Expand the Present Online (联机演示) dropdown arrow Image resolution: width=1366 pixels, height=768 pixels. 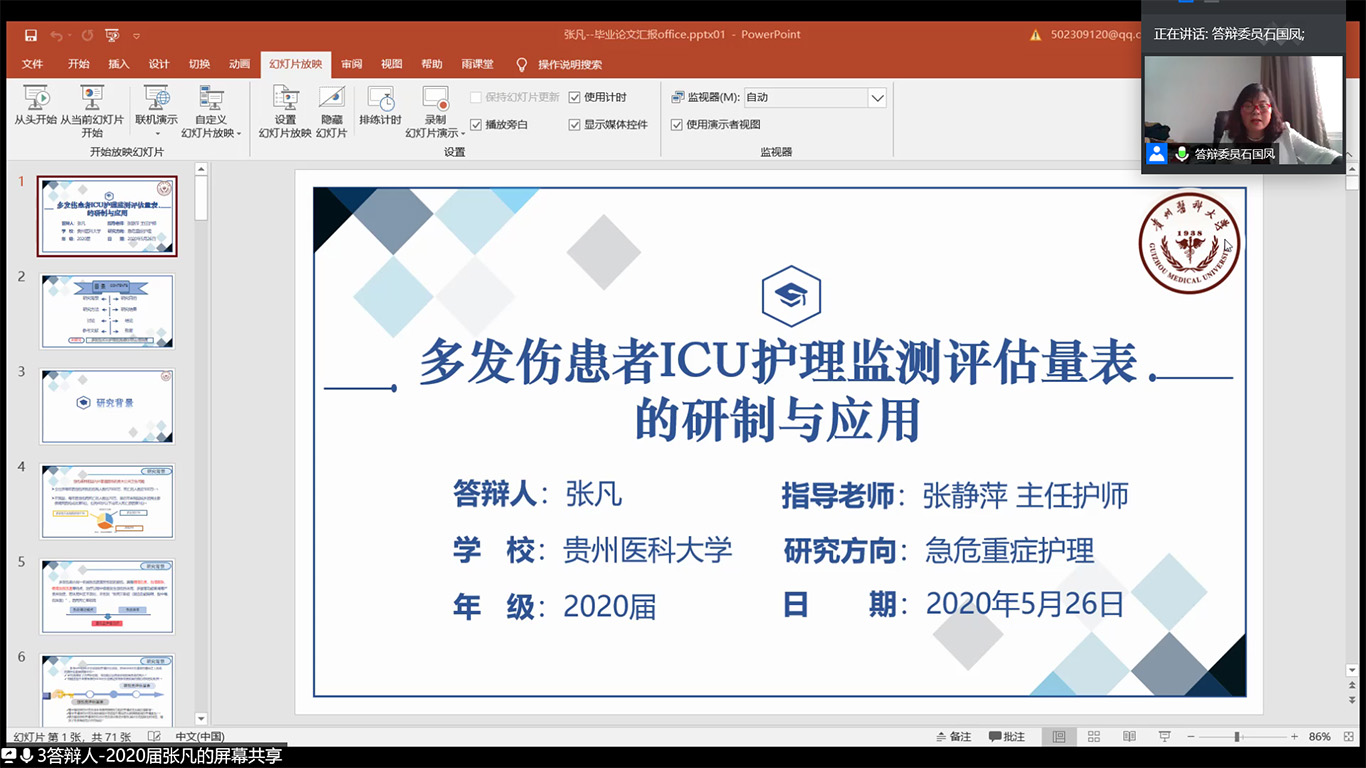(x=156, y=133)
